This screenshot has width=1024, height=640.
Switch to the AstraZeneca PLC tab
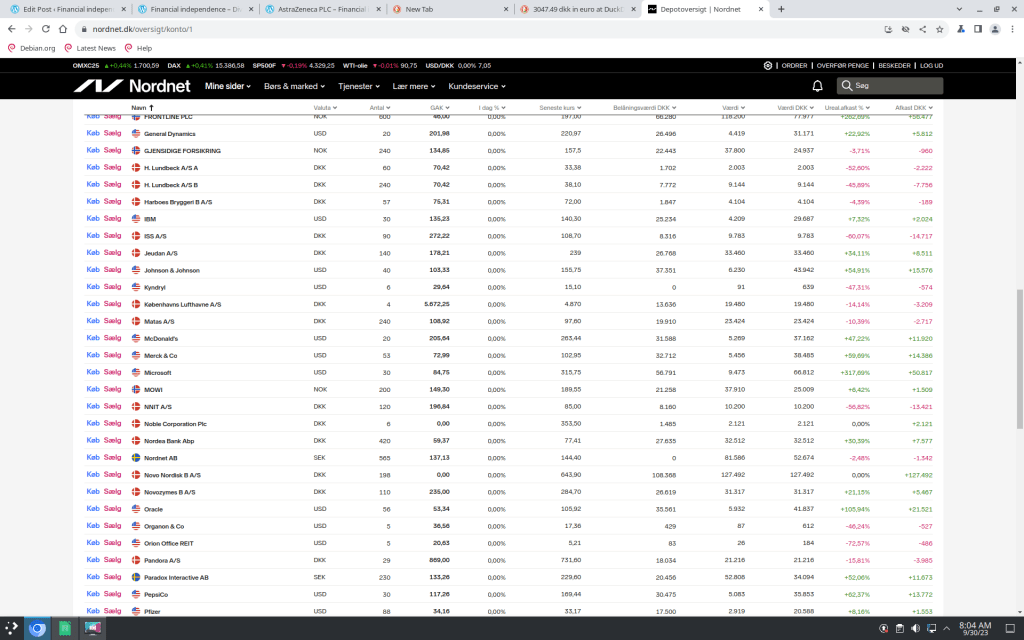tap(320, 9)
